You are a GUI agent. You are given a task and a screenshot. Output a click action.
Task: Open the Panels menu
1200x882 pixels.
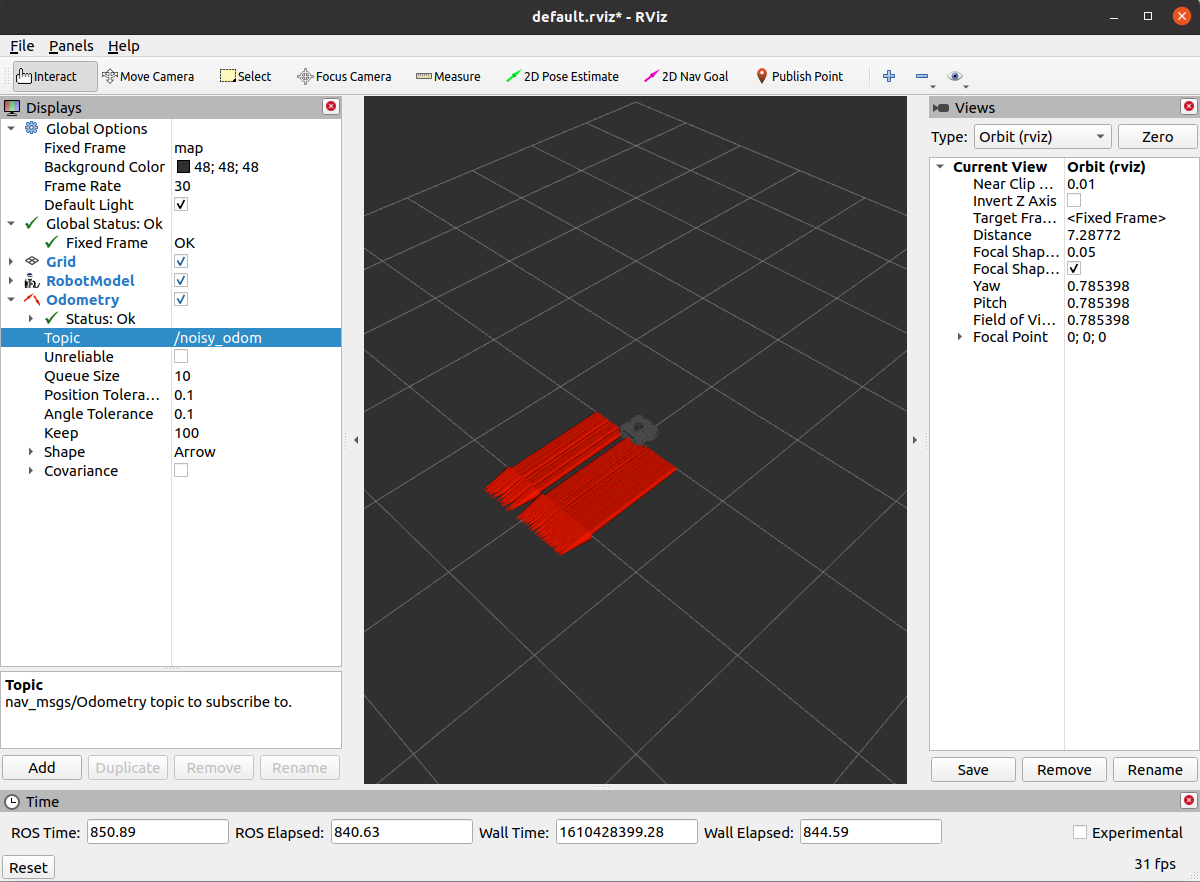[71, 46]
